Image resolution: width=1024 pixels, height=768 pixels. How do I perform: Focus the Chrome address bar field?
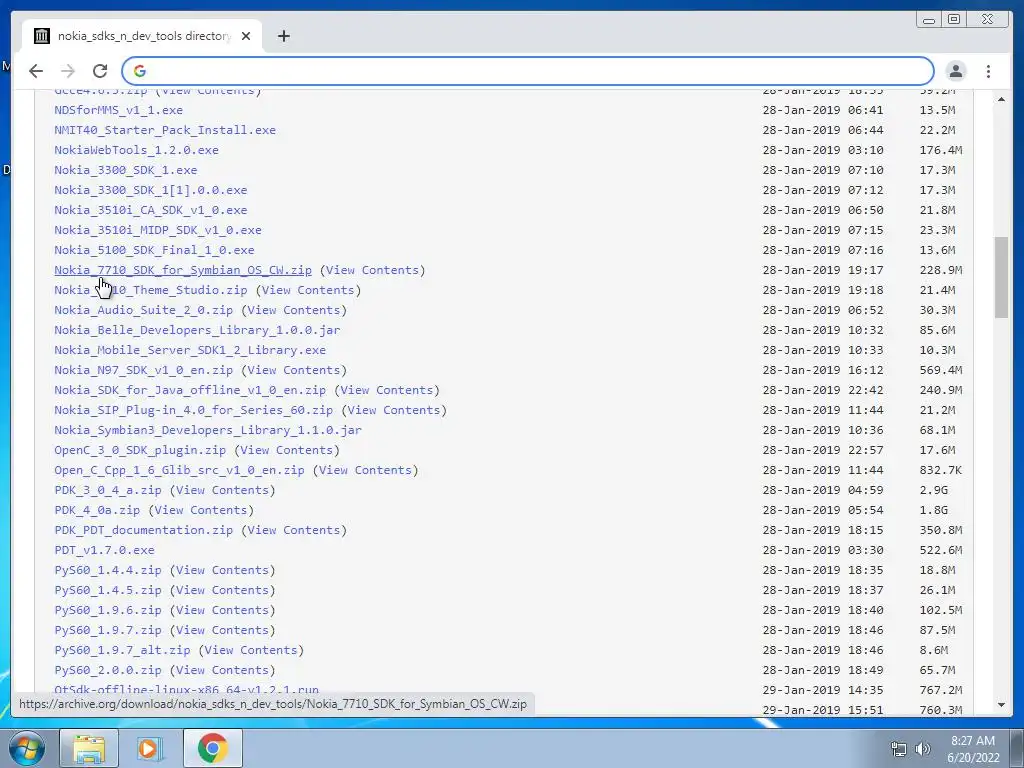click(528, 71)
